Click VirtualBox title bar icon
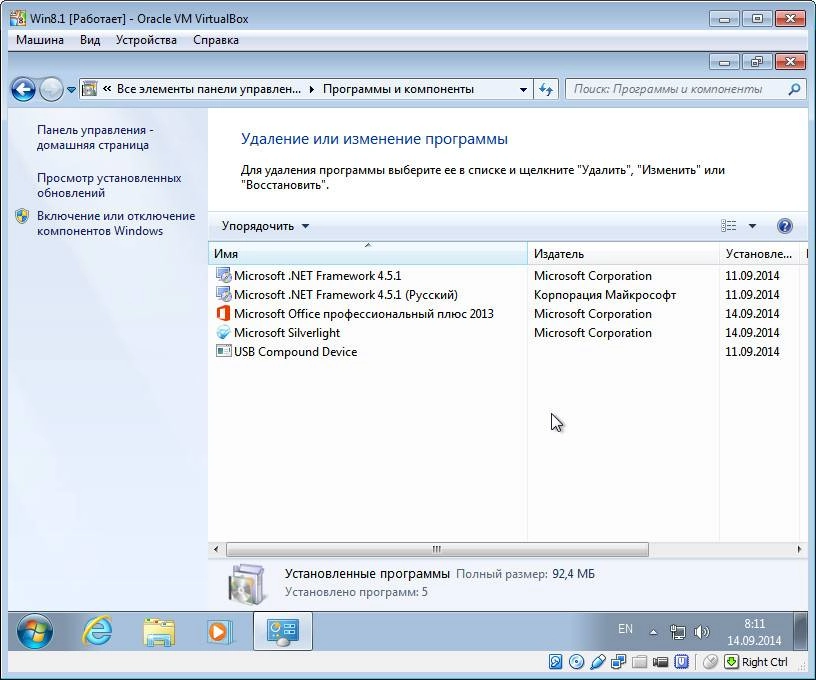Image resolution: width=816 pixels, height=680 pixels. pyautogui.click(x=18, y=18)
